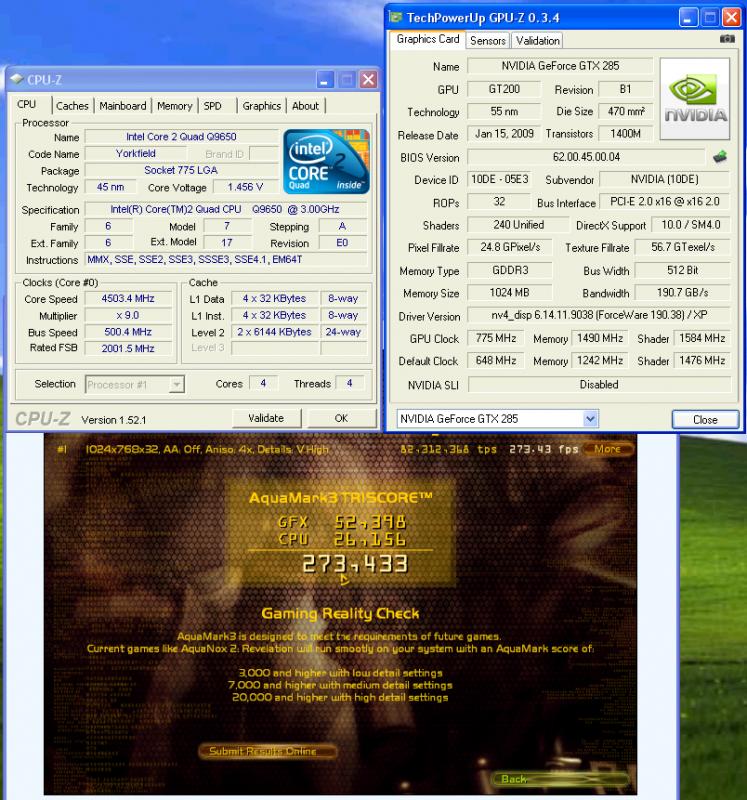Minimize the GPU-Z window
The image size is (747, 800).
click(x=688, y=18)
